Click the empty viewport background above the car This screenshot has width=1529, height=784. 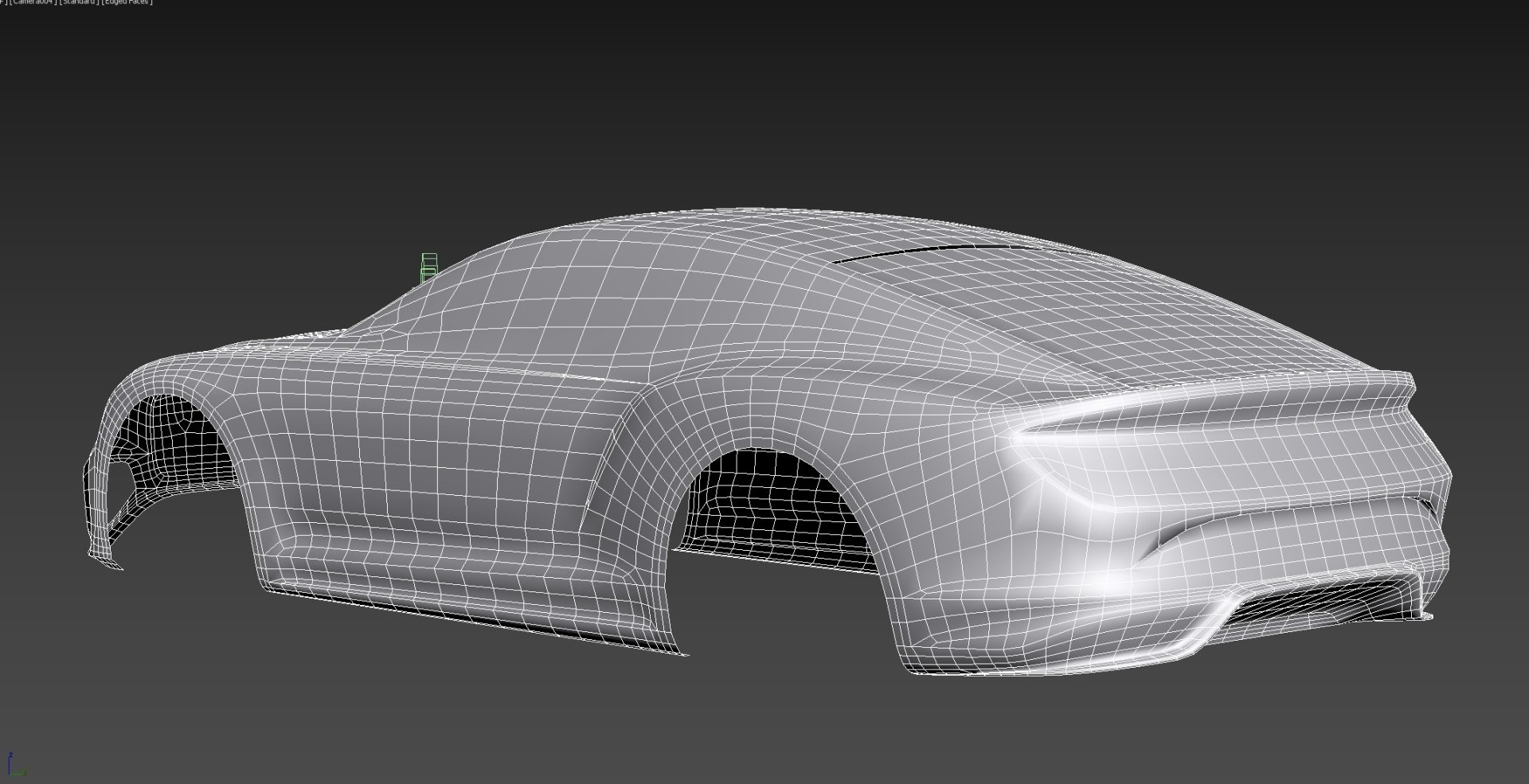(764, 103)
